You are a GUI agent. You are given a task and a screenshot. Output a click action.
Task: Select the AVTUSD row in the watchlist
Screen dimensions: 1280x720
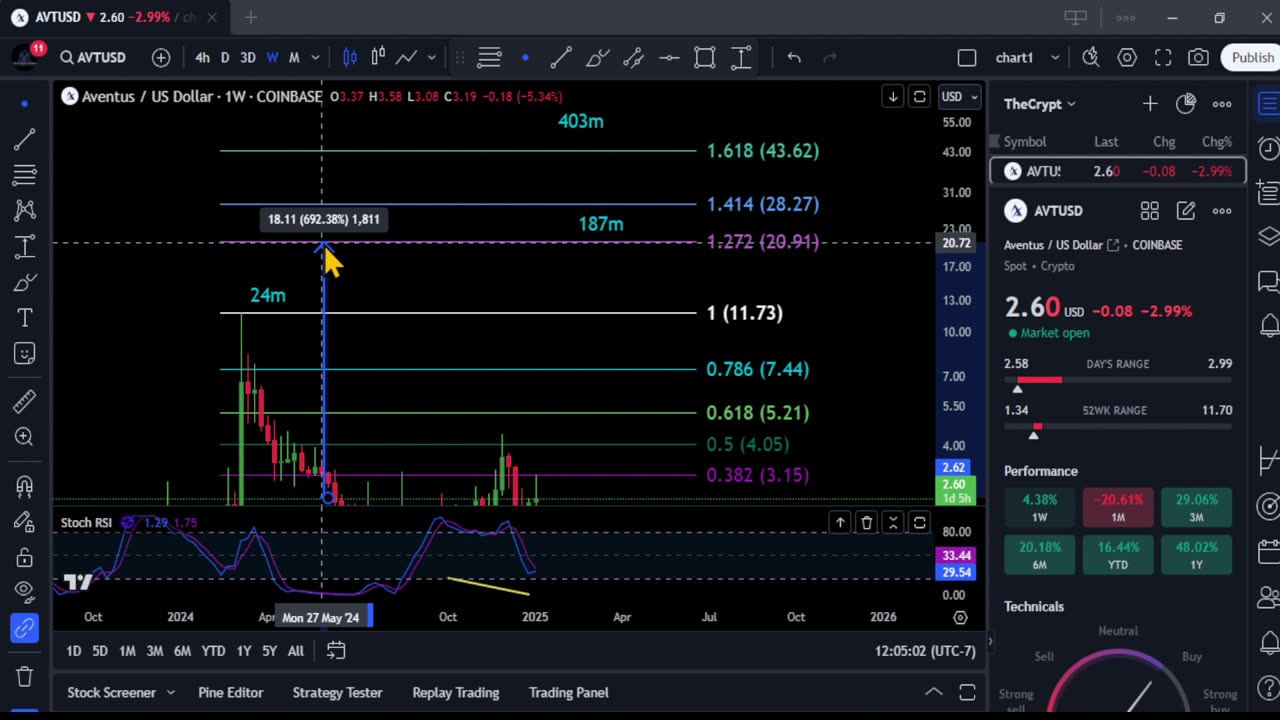(x=1118, y=171)
